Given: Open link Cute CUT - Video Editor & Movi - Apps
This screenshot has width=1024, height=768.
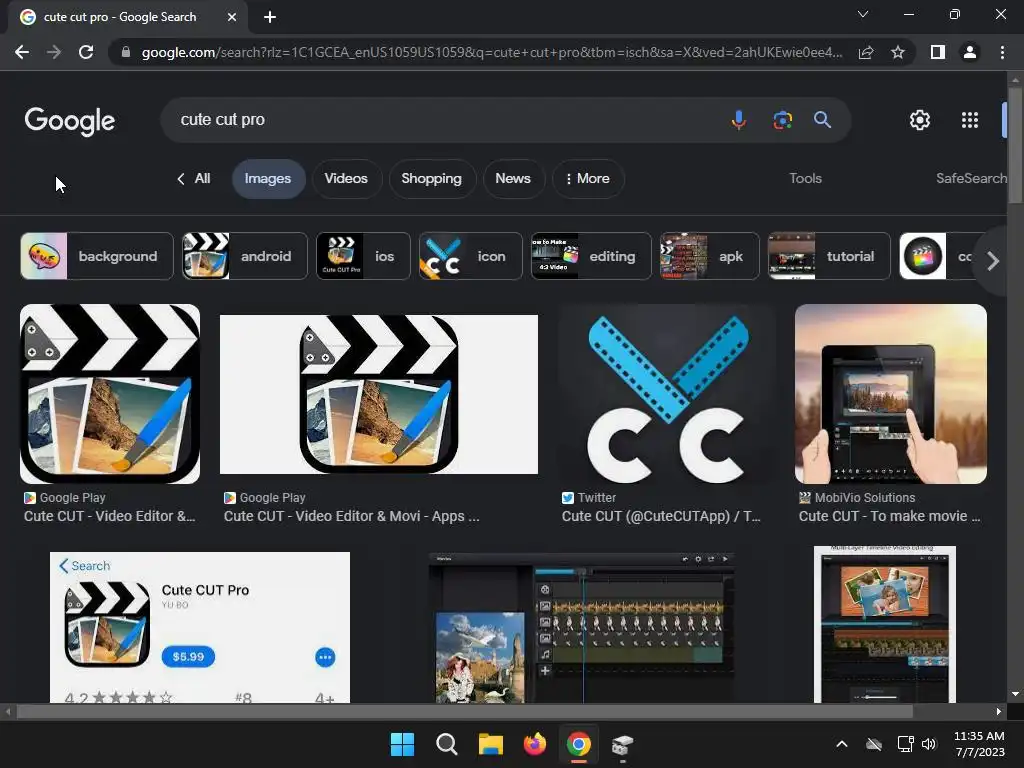Looking at the screenshot, I should 351,516.
